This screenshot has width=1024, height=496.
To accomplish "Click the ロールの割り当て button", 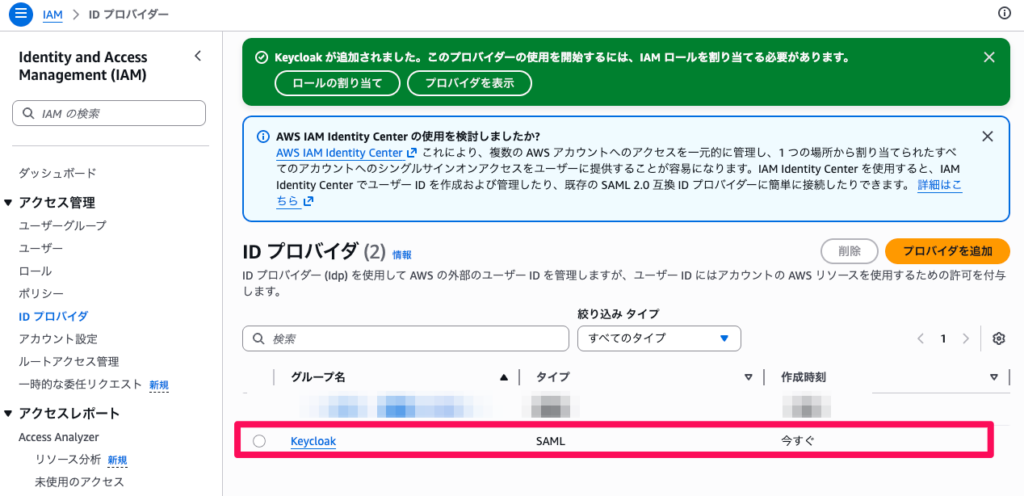I will (x=337, y=84).
